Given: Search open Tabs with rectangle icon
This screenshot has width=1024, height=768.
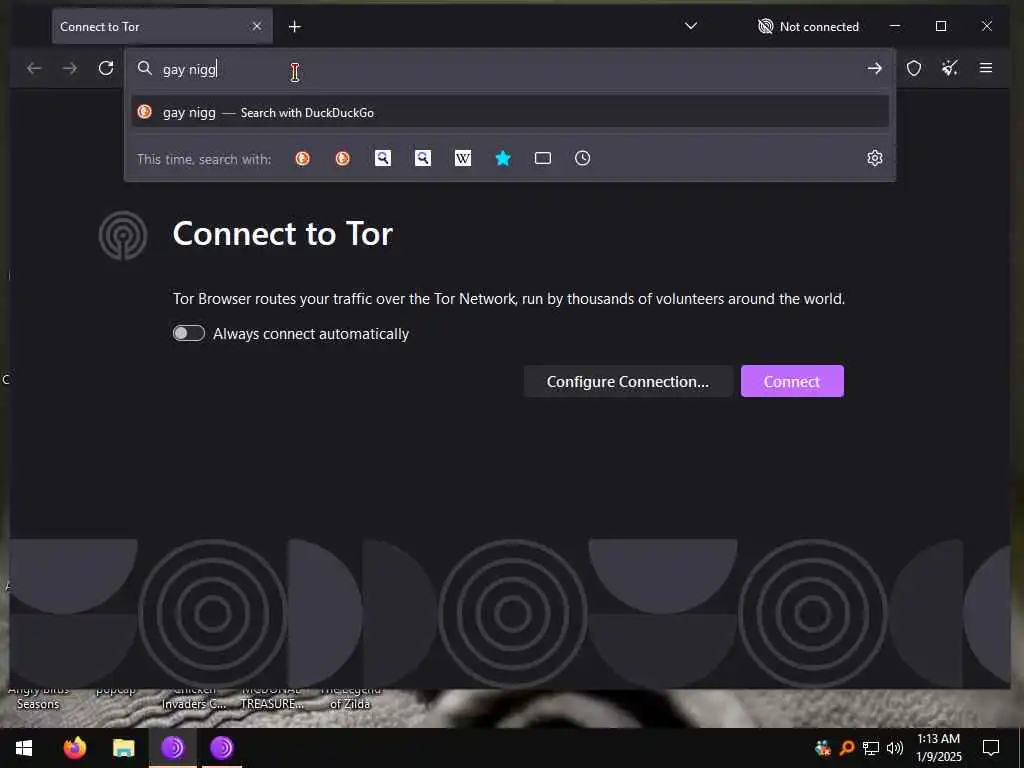Looking at the screenshot, I should 542,158.
